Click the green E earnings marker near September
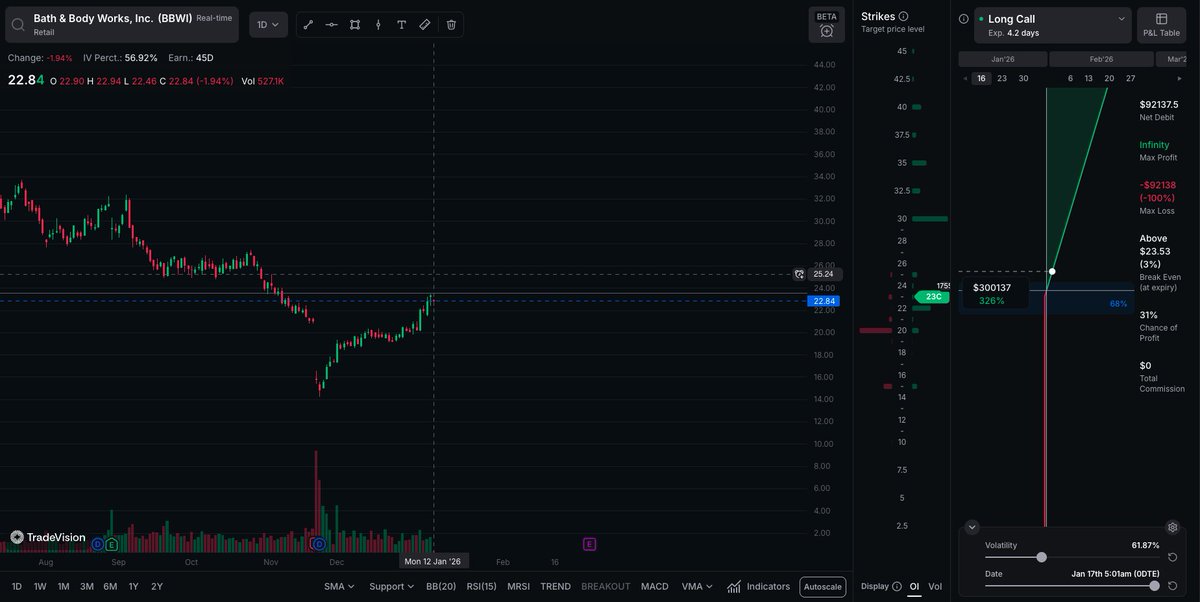 pos(111,544)
